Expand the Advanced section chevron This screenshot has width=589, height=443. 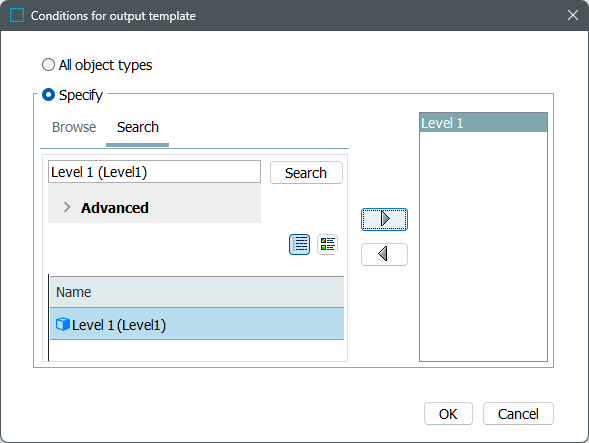coord(67,207)
